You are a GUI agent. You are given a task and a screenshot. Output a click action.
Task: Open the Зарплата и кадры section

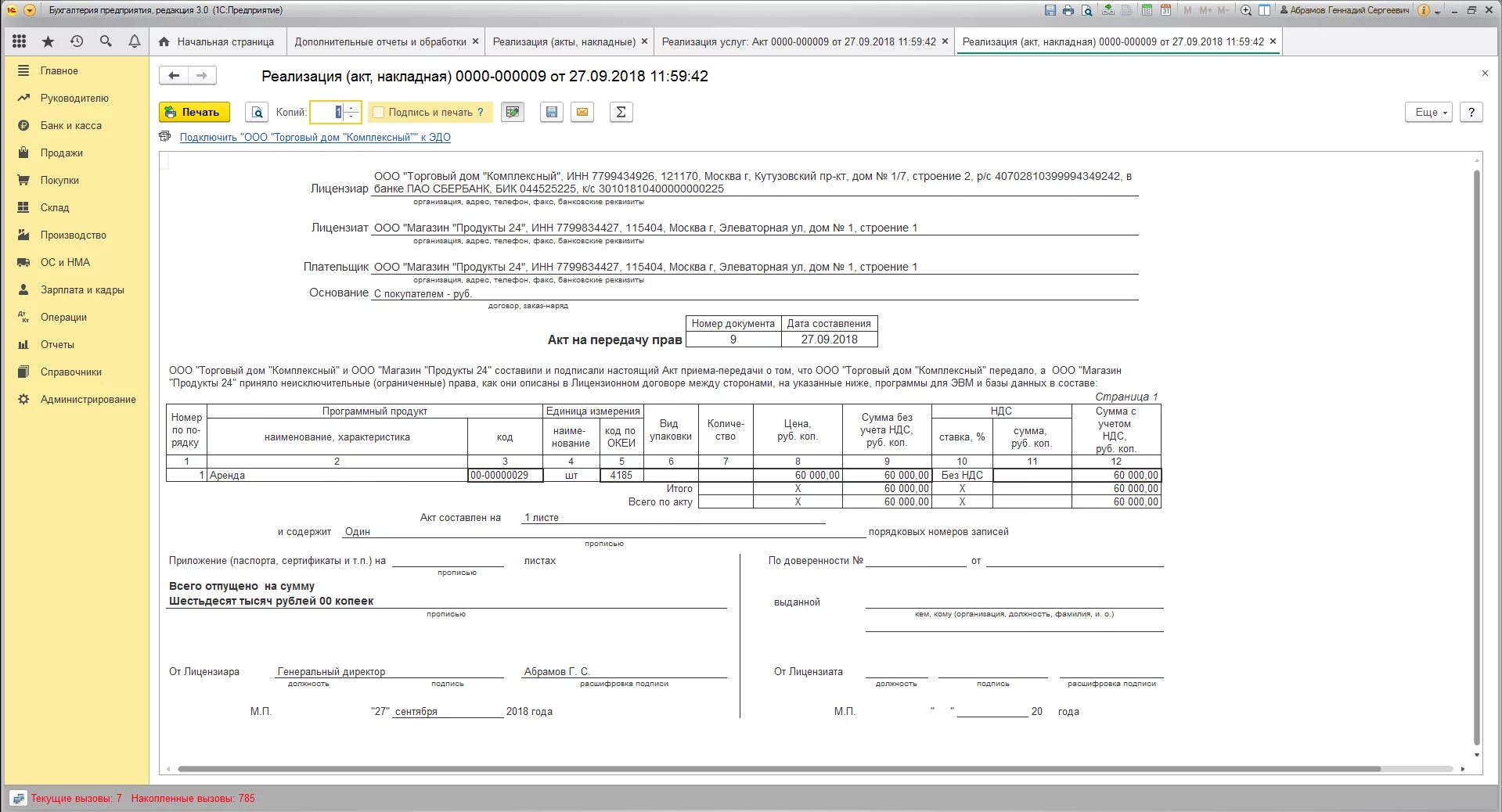[x=76, y=289]
